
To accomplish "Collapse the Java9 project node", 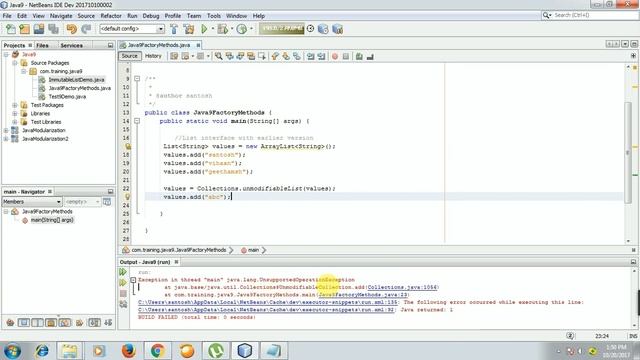I will (6, 54).
